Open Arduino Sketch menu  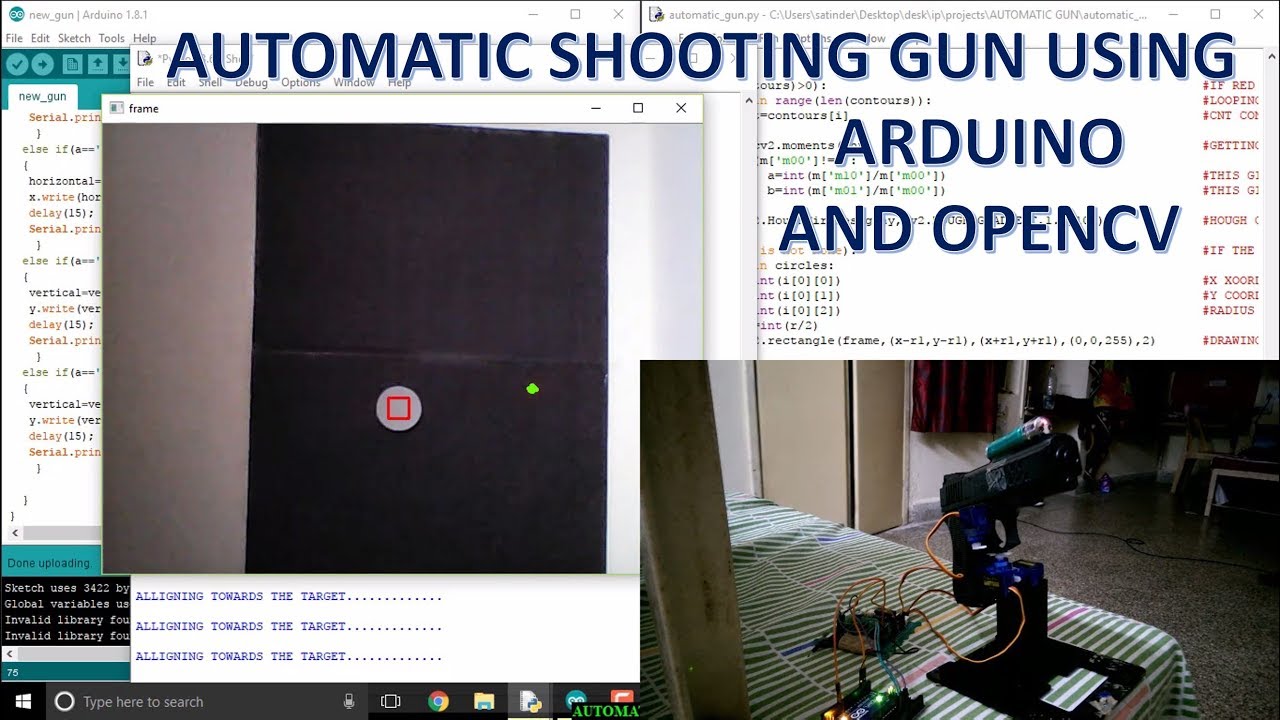click(x=74, y=38)
